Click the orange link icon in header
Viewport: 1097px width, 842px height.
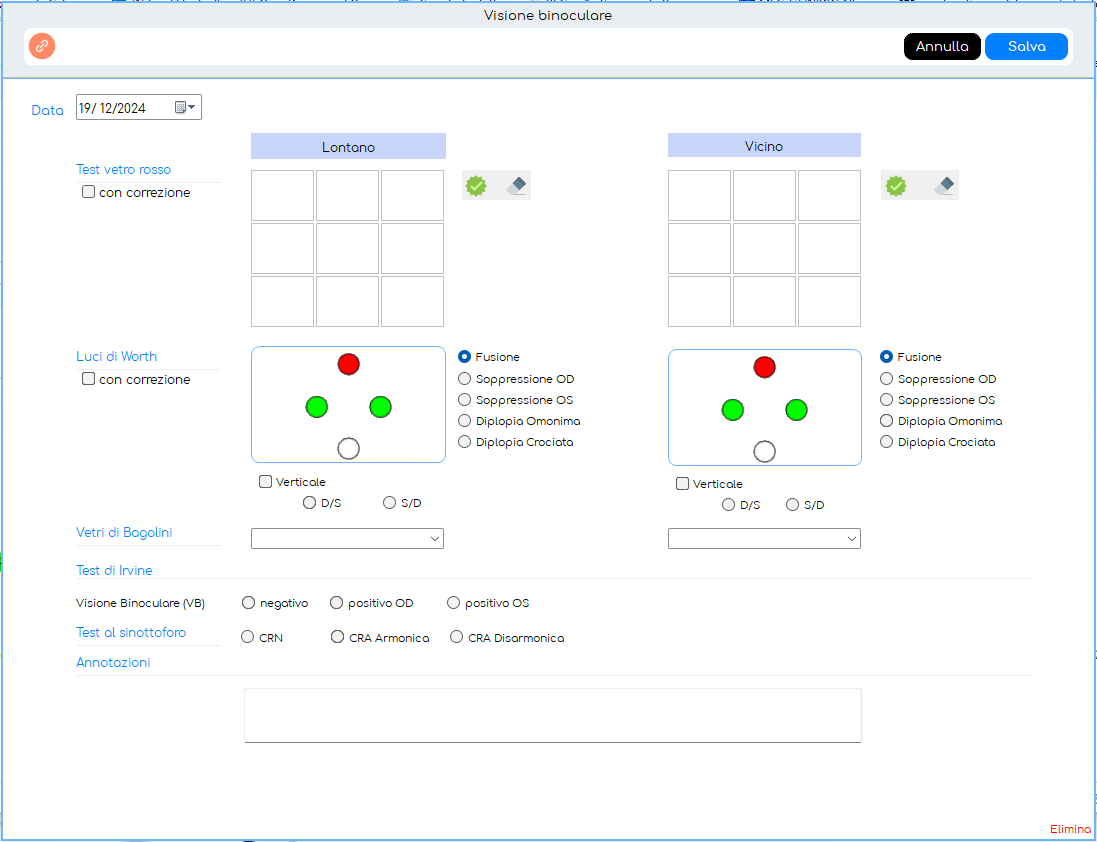[42, 46]
